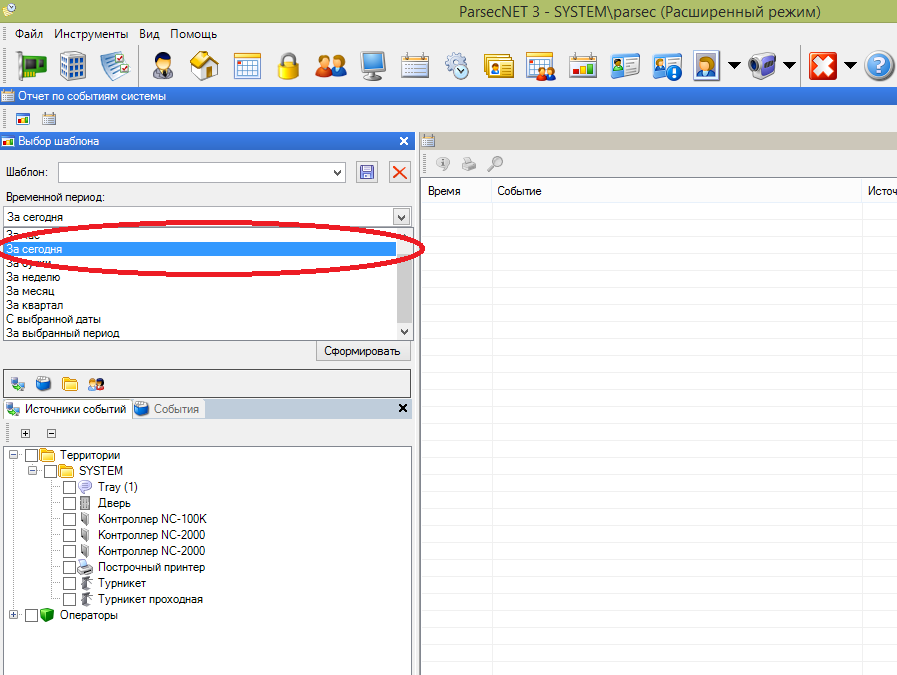
Task: Open dropdown arrow next to camera icon
Action: click(789, 66)
